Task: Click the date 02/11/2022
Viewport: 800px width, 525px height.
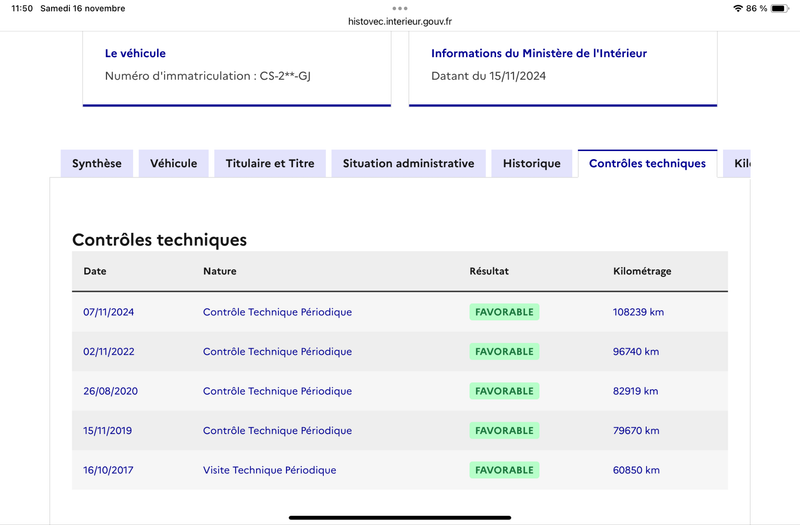Action: click(x=109, y=352)
